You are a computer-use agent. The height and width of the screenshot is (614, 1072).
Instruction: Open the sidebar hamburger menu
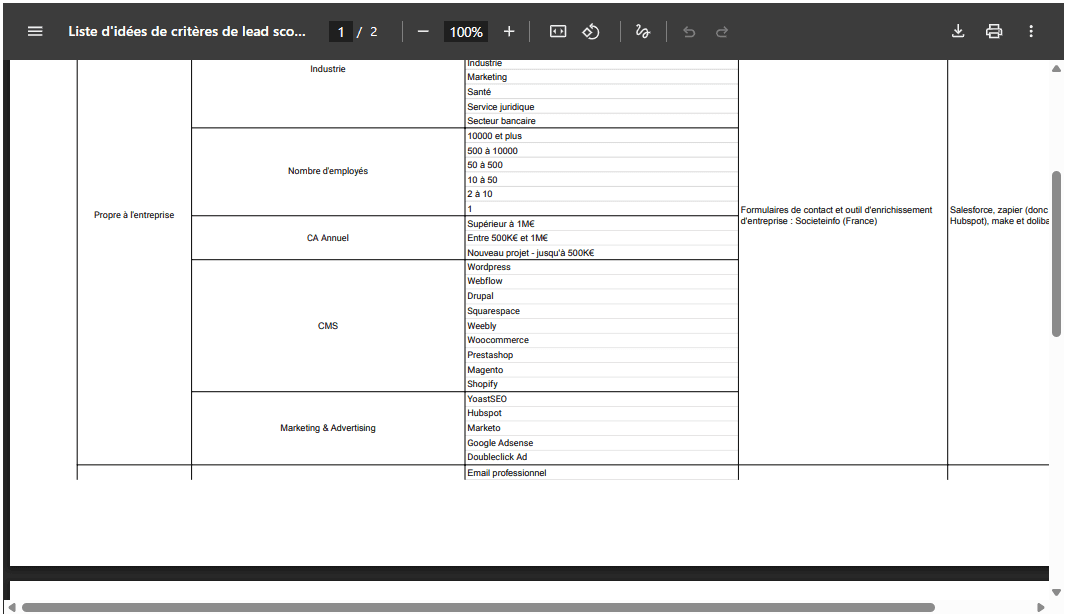pyautogui.click(x=35, y=31)
